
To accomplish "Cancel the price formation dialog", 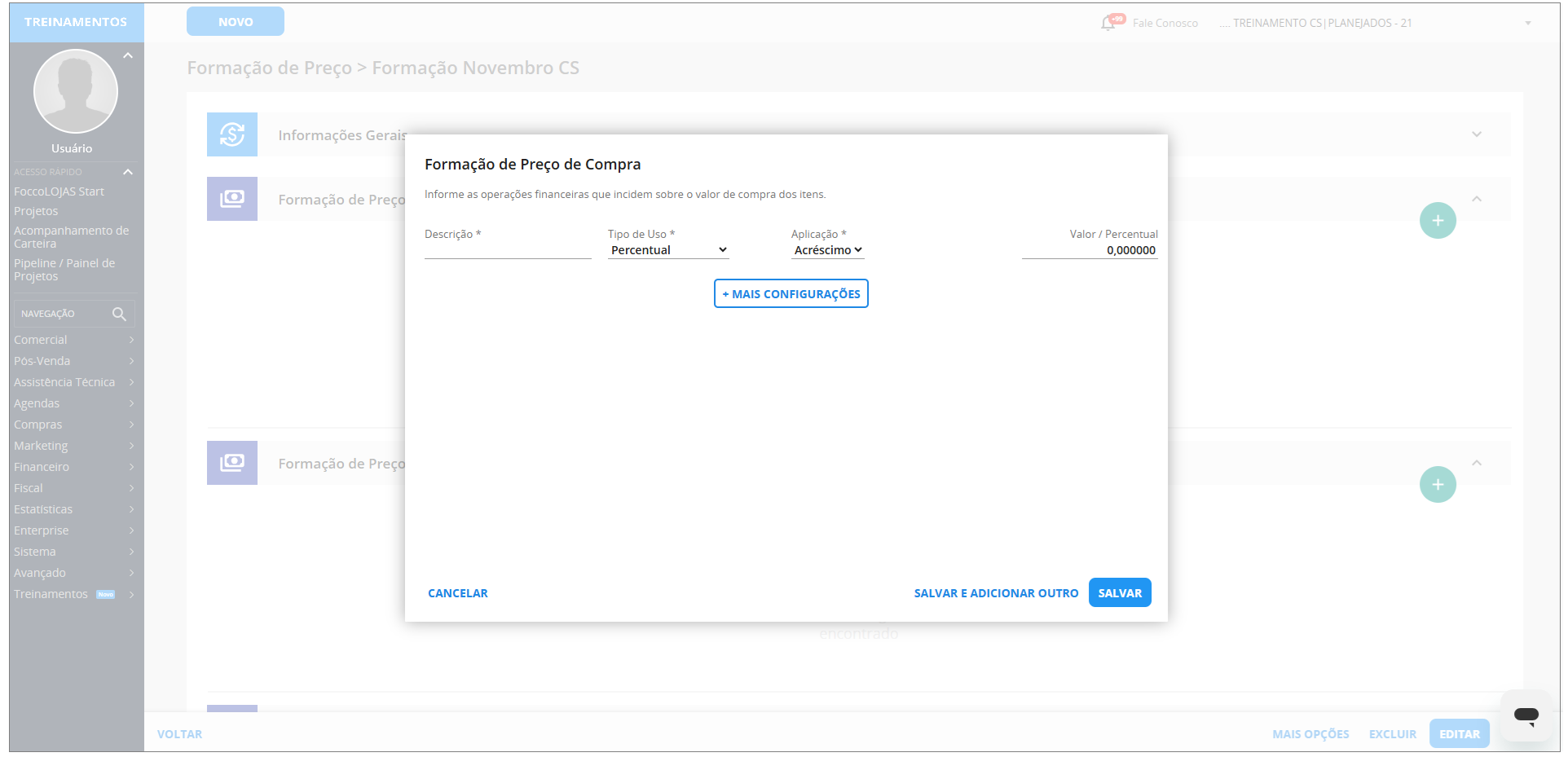I will point(458,593).
